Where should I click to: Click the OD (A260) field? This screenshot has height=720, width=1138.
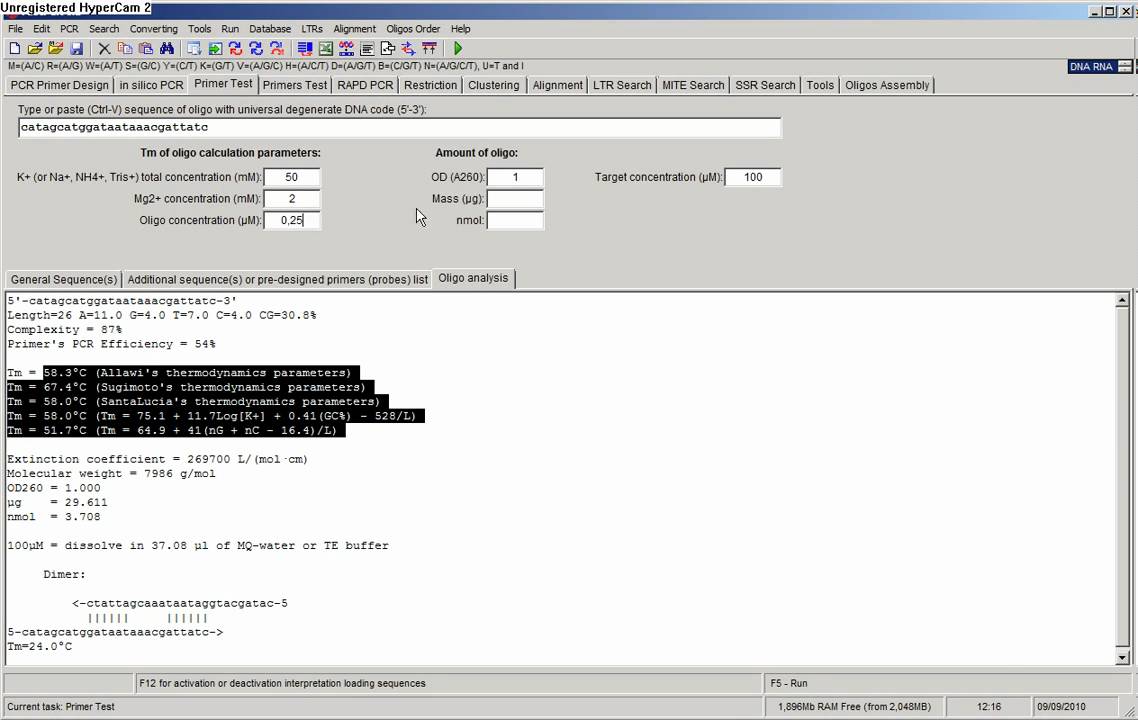pos(515,177)
